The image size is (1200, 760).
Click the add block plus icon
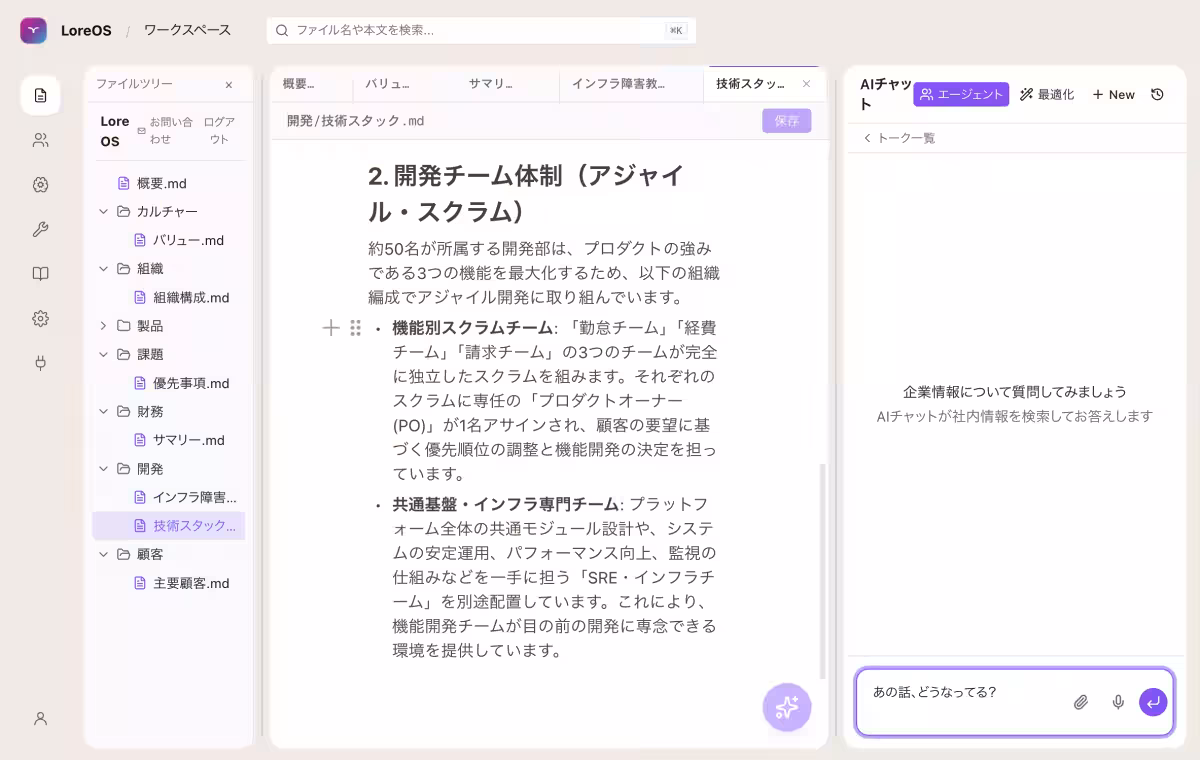pyautogui.click(x=331, y=327)
